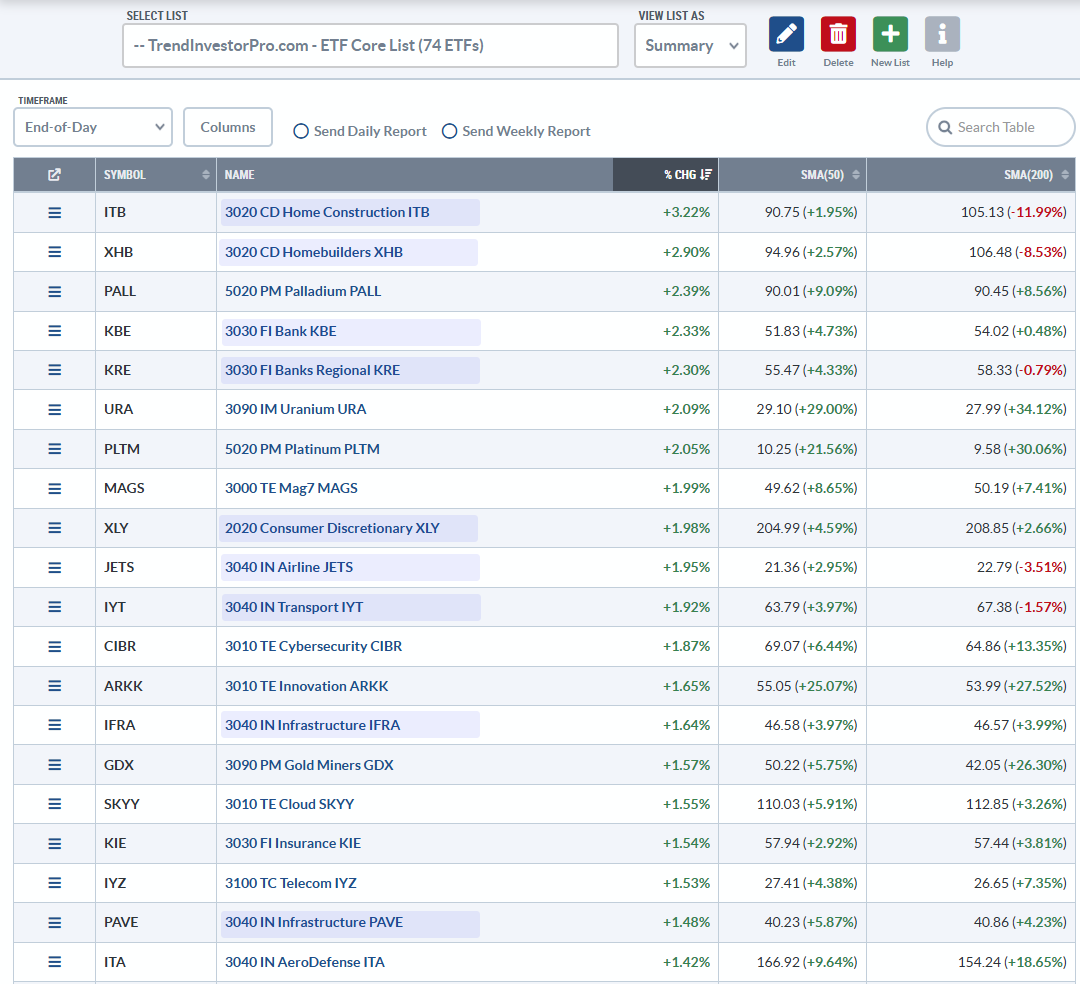The height and width of the screenshot is (984, 1080).
Task: Expand the View List As Summary dropdown
Action: click(690, 45)
